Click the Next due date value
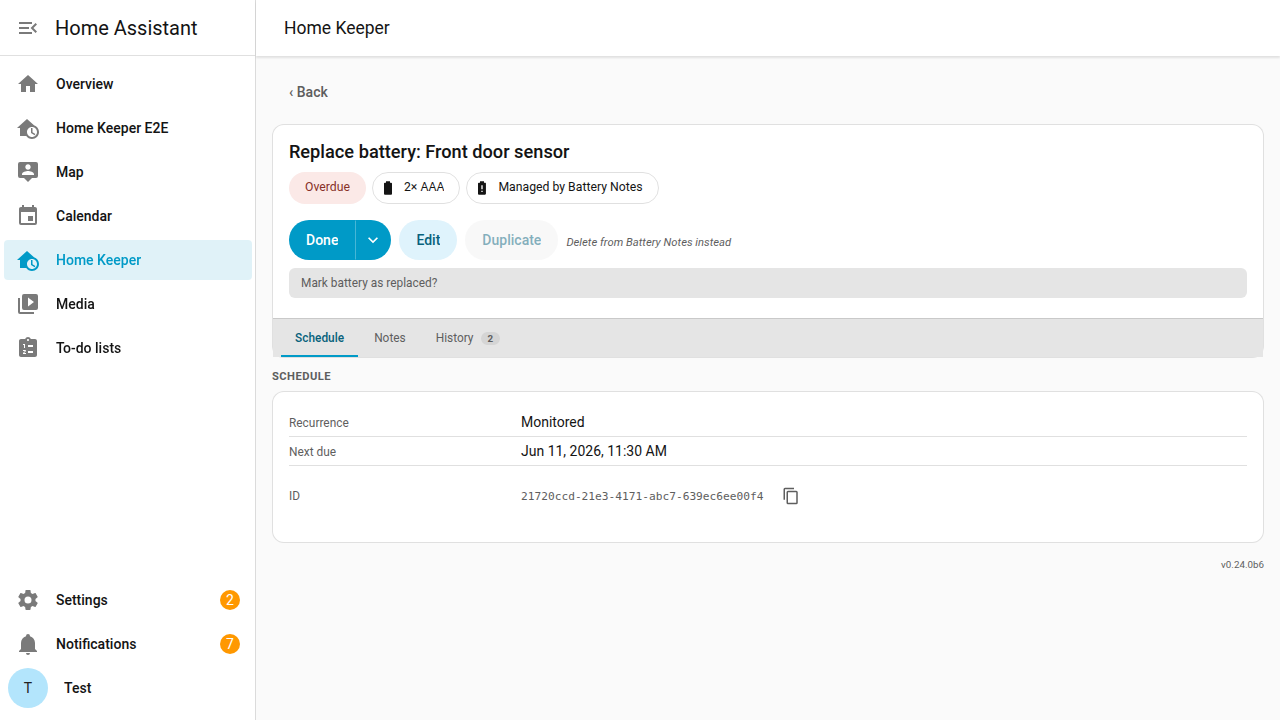The height and width of the screenshot is (720, 1280). click(594, 451)
